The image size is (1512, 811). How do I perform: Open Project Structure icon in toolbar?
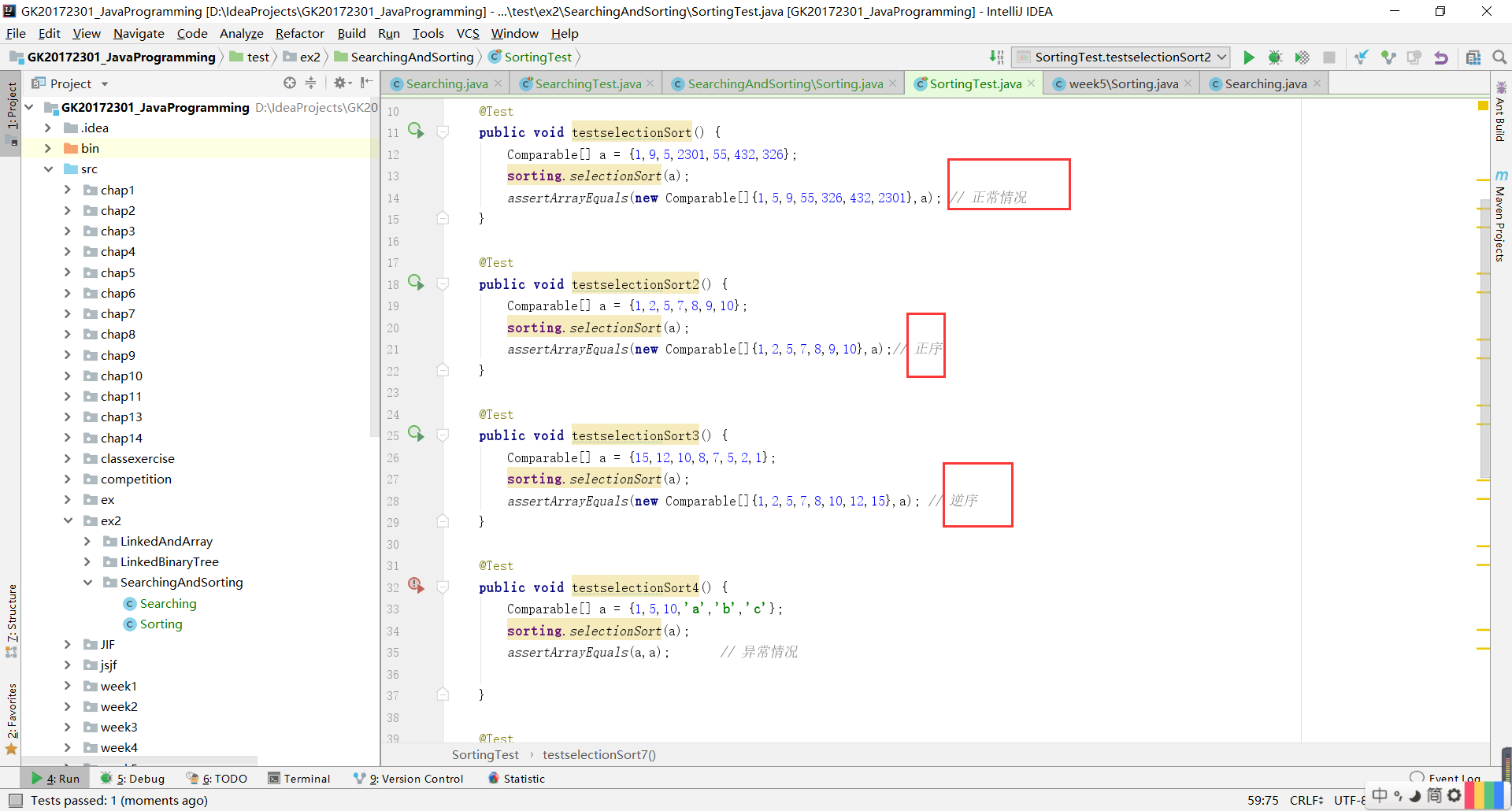[1473, 57]
